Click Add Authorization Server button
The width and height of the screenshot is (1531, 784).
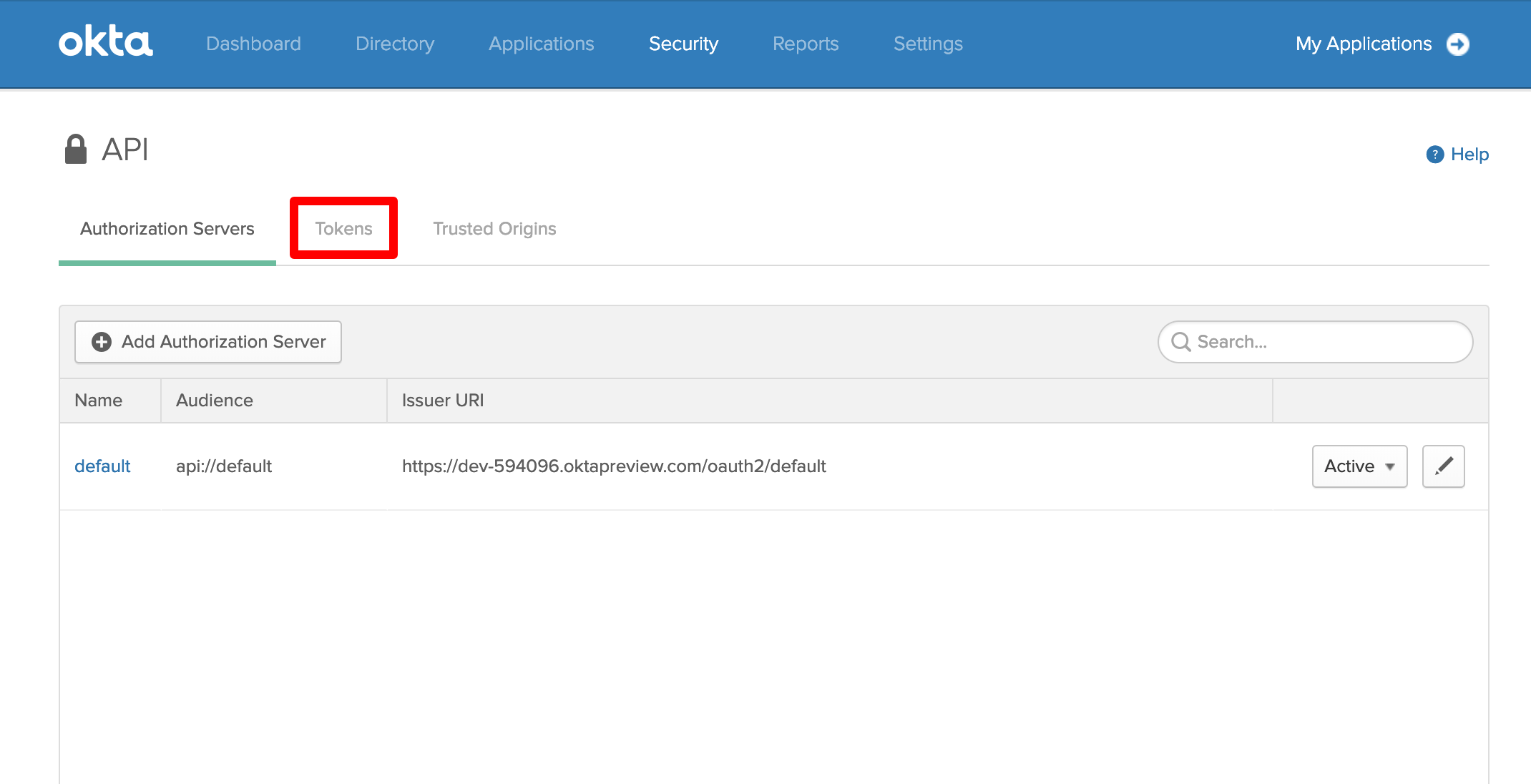208,342
